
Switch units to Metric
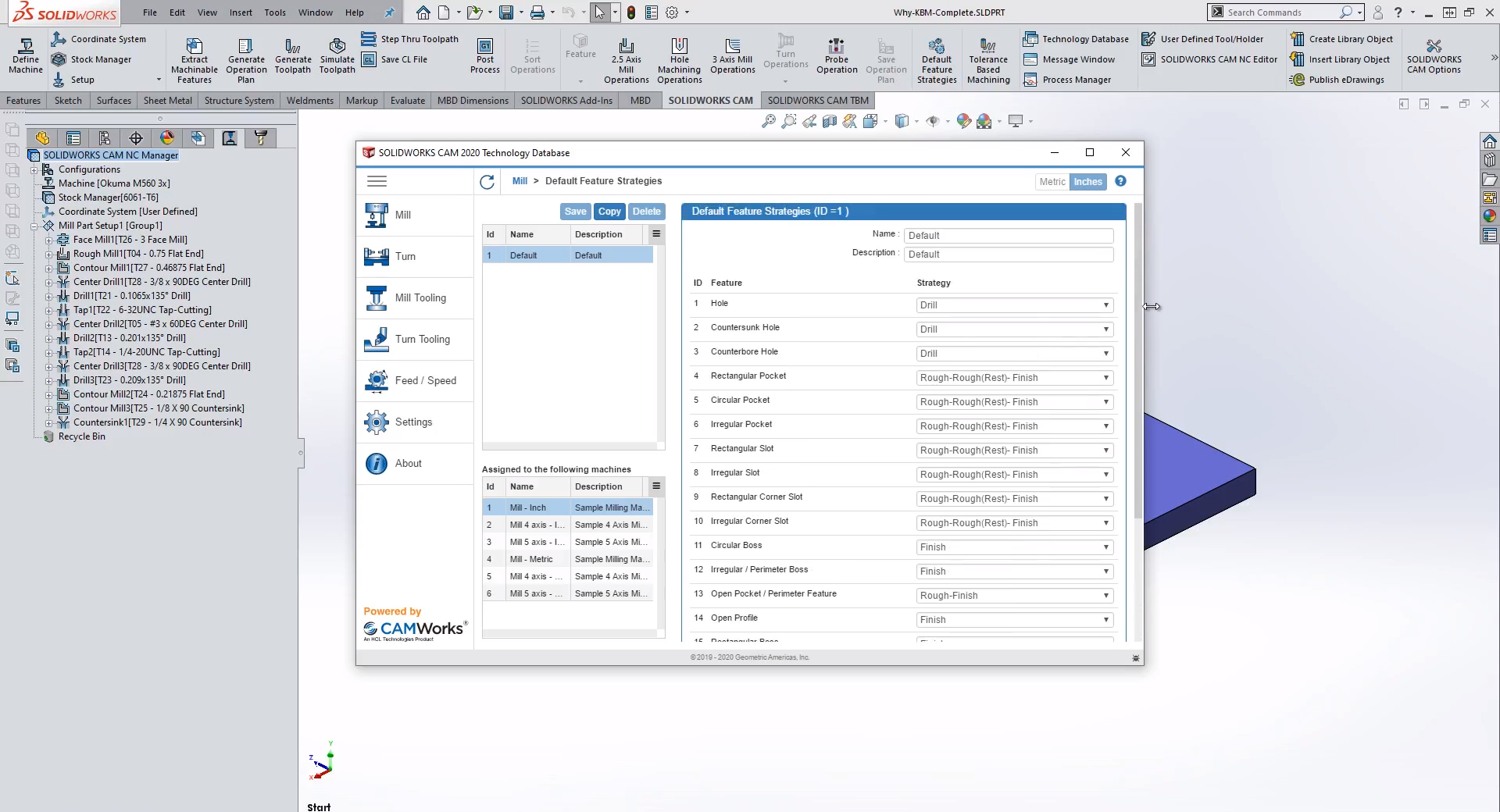click(1052, 182)
